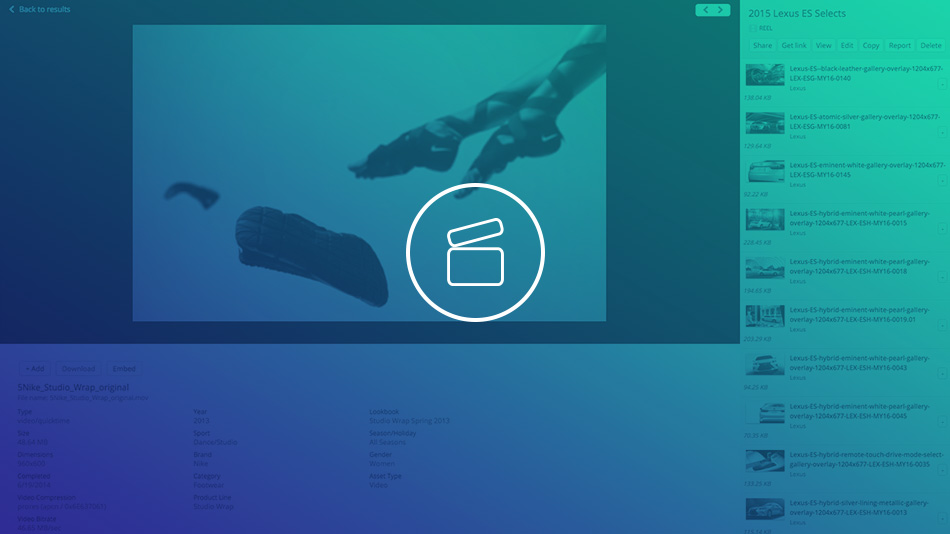The height and width of the screenshot is (534, 950).
Task: Open dropdown for black-leather gallery item MY16-0140
Action: point(942,84)
